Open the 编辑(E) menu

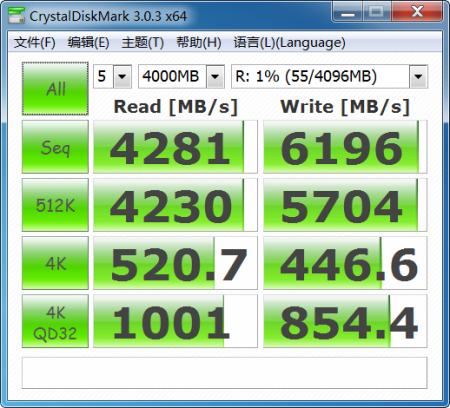[88, 42]
